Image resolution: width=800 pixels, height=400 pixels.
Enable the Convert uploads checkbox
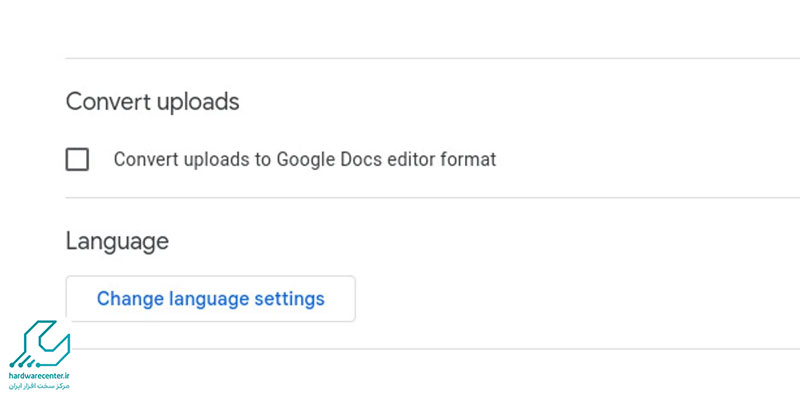77,159
